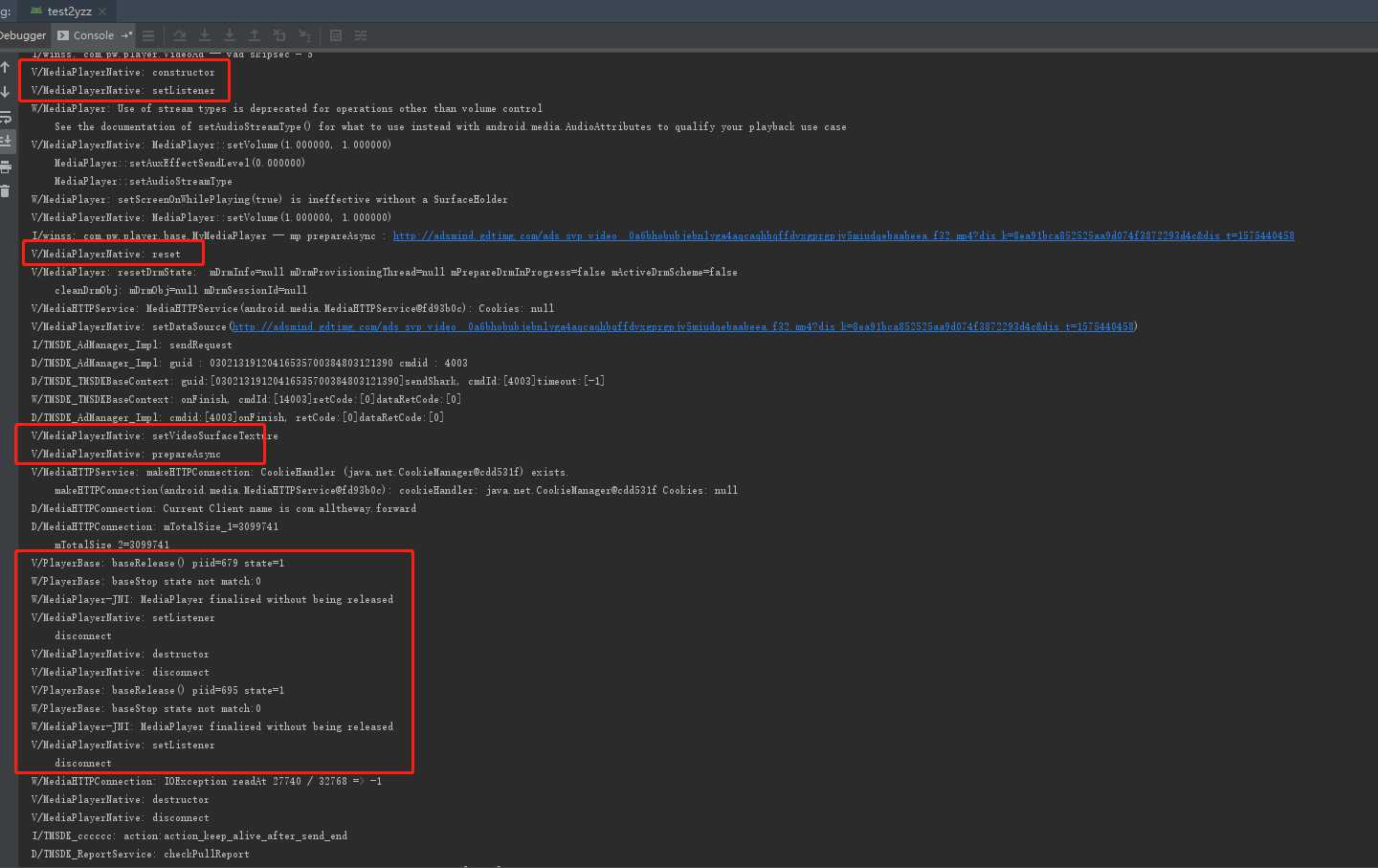Image resolution: width=1378 pixels, height=868 pixels.
Task: Click 'action:action_keep_alive_after_send_end' log line
Action: [189, 835]
